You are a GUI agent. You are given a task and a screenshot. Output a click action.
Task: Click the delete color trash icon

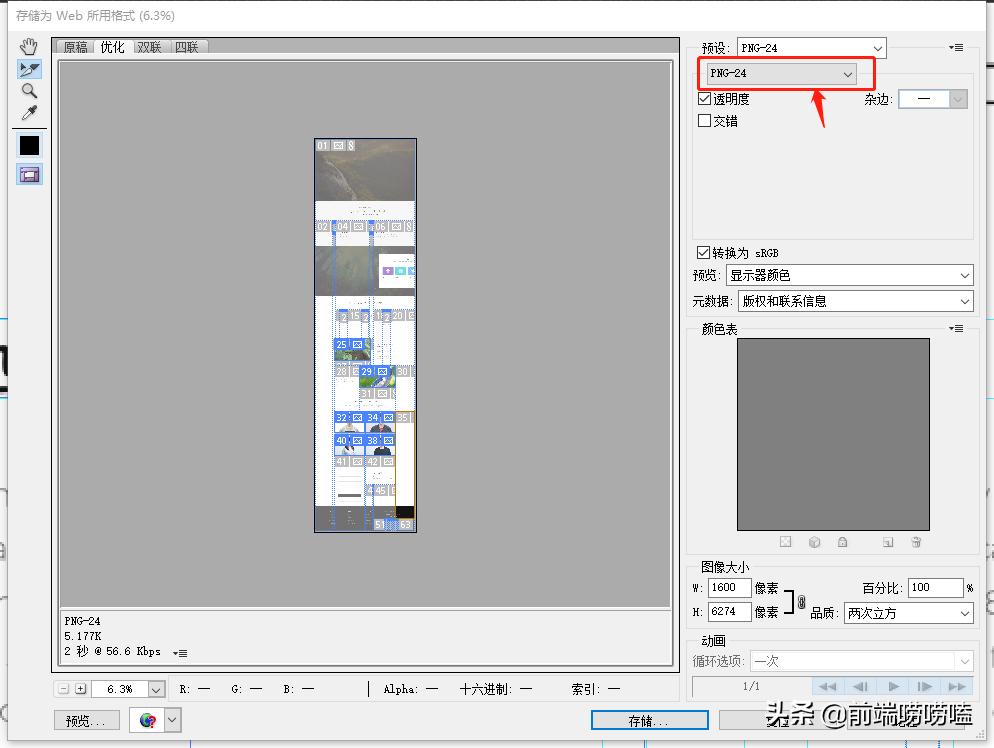click(916, 542)
